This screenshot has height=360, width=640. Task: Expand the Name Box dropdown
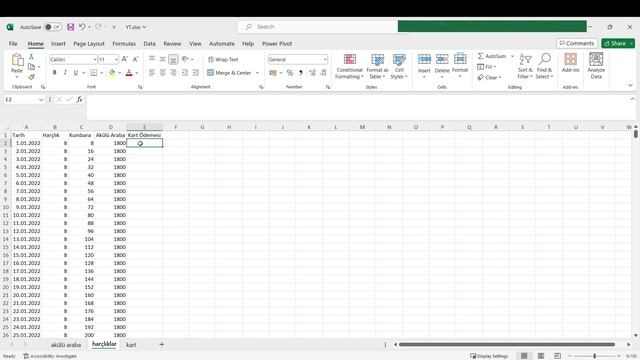point(41,100)
